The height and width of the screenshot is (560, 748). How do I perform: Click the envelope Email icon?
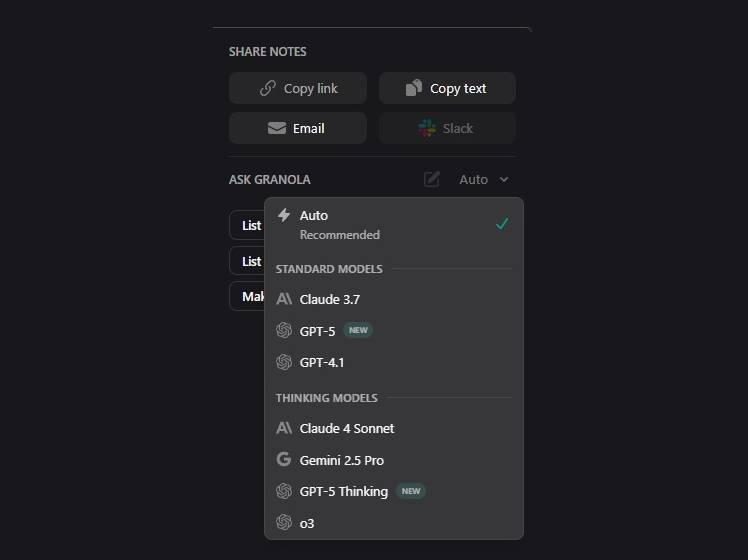coord(277,128)
